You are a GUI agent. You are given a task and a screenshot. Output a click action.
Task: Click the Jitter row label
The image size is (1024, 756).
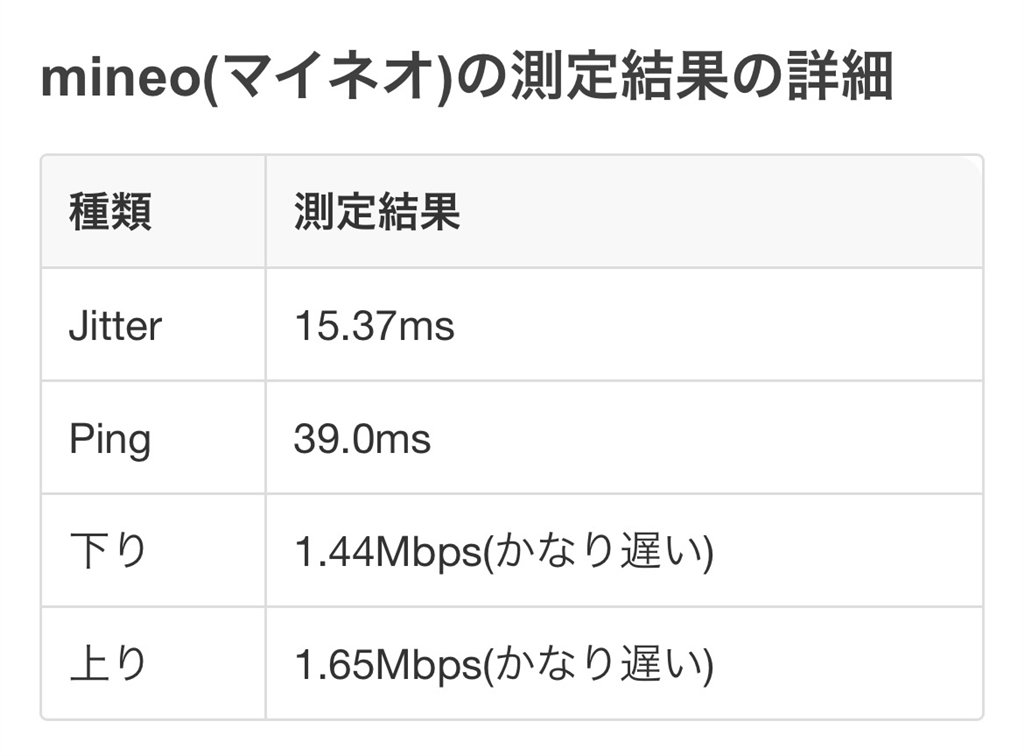point(115,326)
